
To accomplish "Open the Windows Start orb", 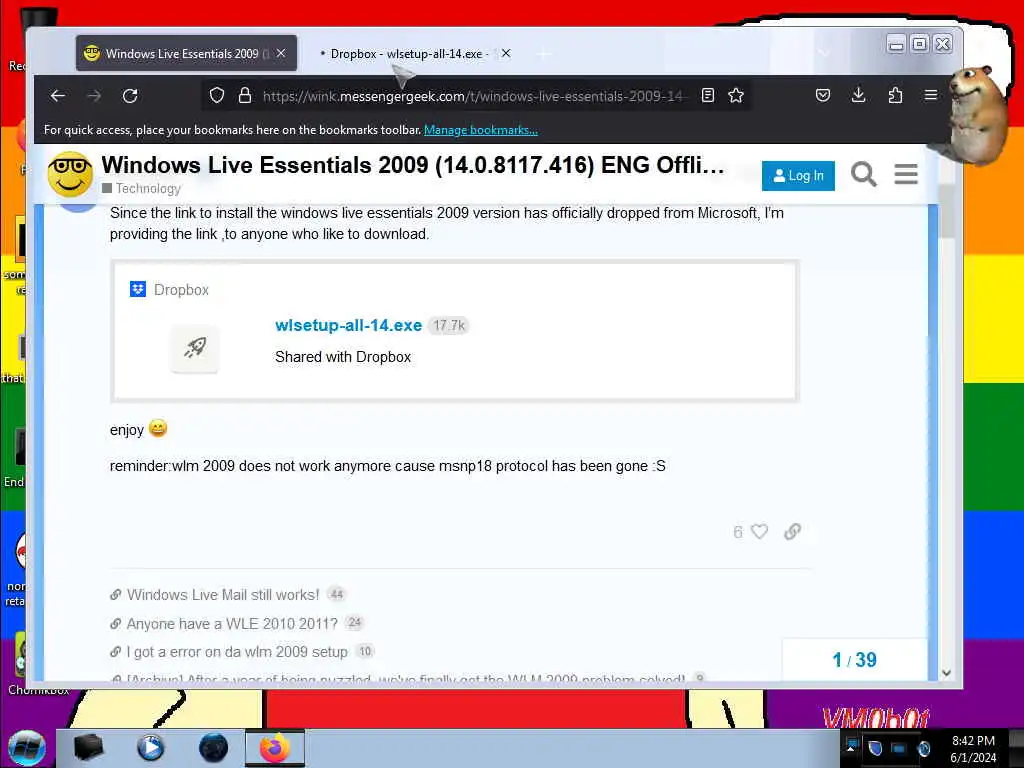I will [27, 748].
